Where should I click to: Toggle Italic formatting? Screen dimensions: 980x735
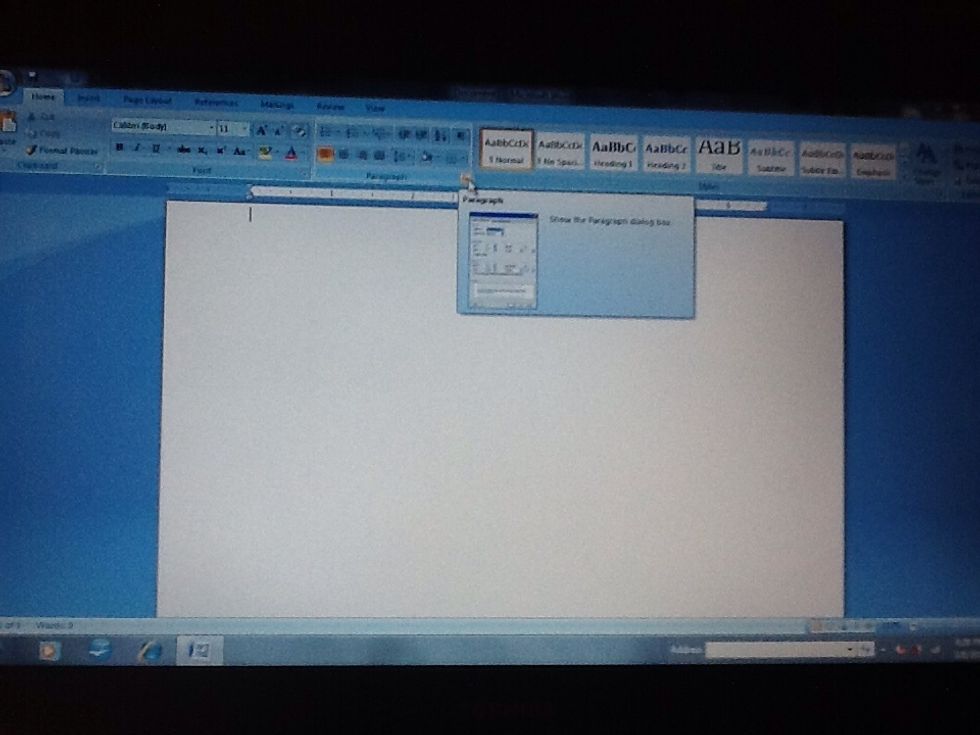[x=138, y=149]
